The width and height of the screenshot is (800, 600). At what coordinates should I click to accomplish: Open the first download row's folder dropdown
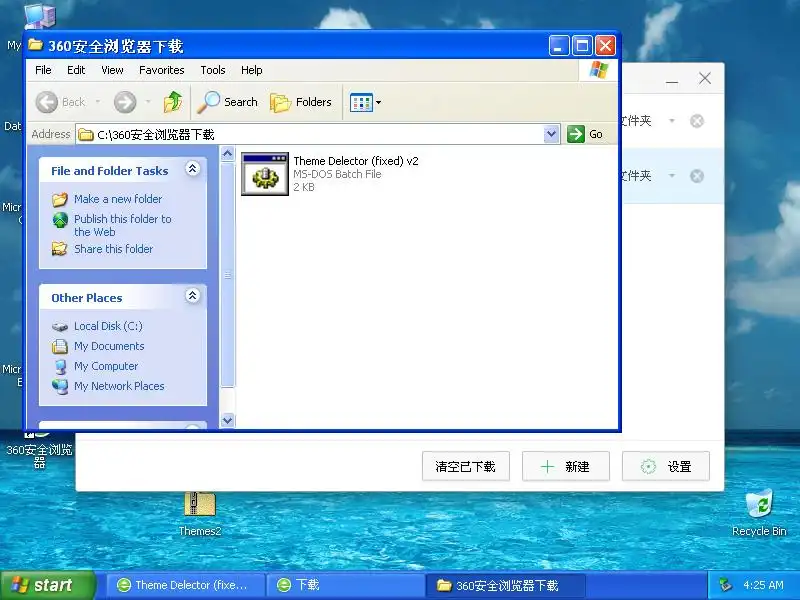[x=672, y=121]
